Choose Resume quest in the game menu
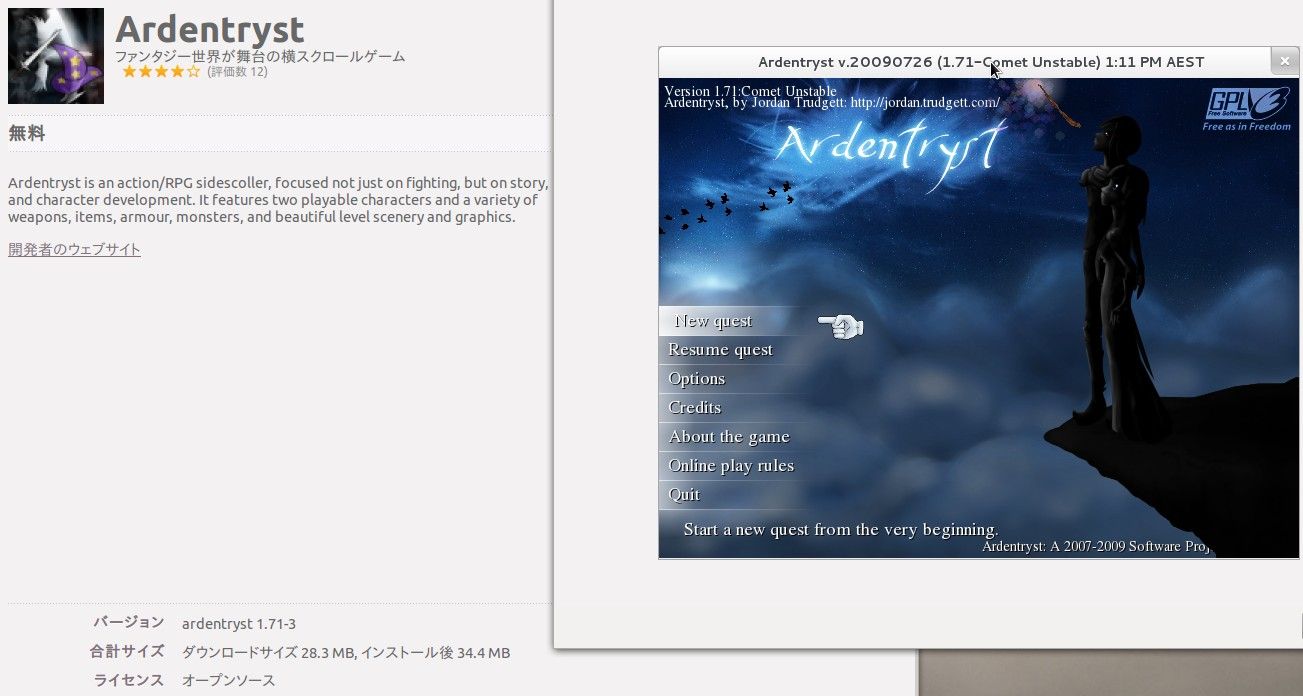This screenshot has width=1303, height=696. pyautogui.click(x=720, y=350)
